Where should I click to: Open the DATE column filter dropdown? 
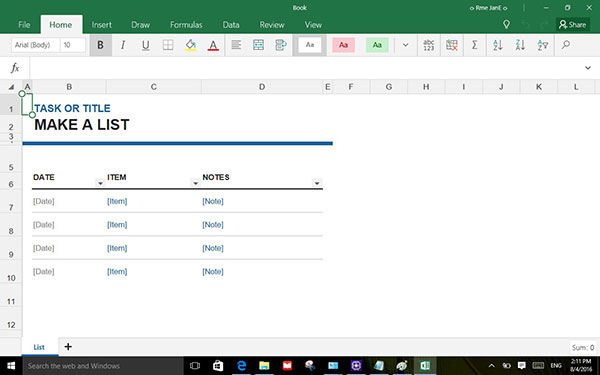coord(100,183)
